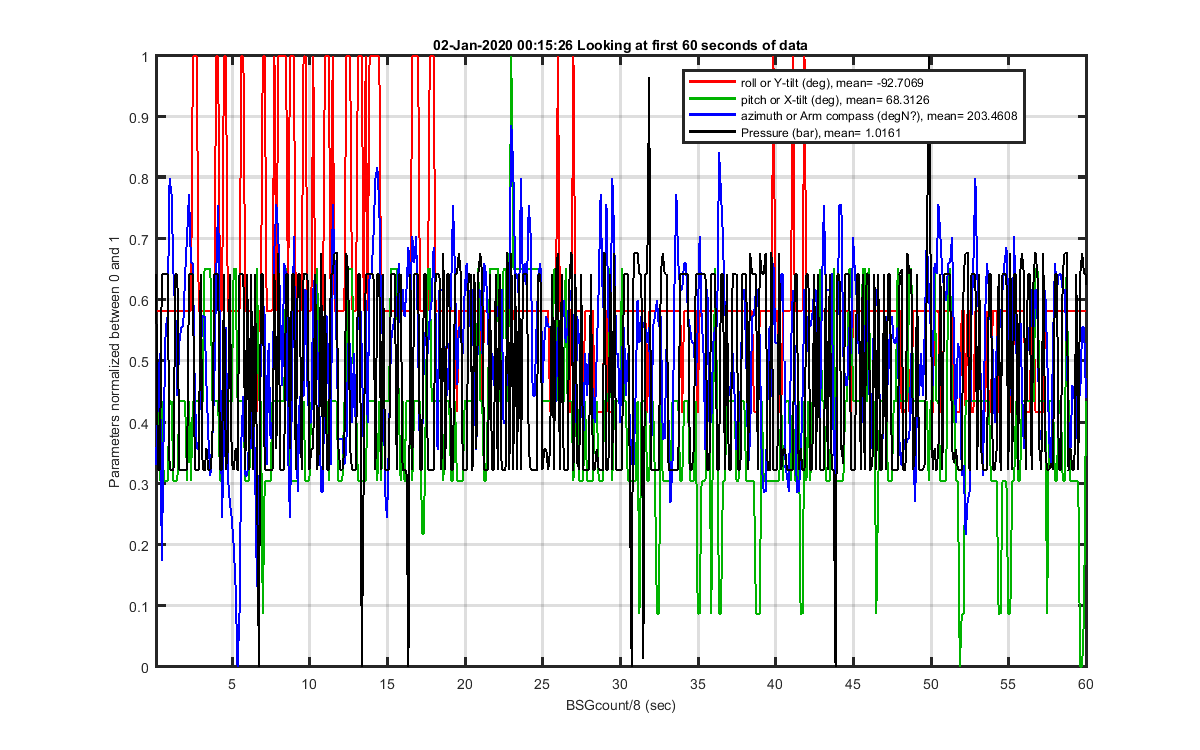
Task: Click x-axis tick label 5
Action: point(232,684)
